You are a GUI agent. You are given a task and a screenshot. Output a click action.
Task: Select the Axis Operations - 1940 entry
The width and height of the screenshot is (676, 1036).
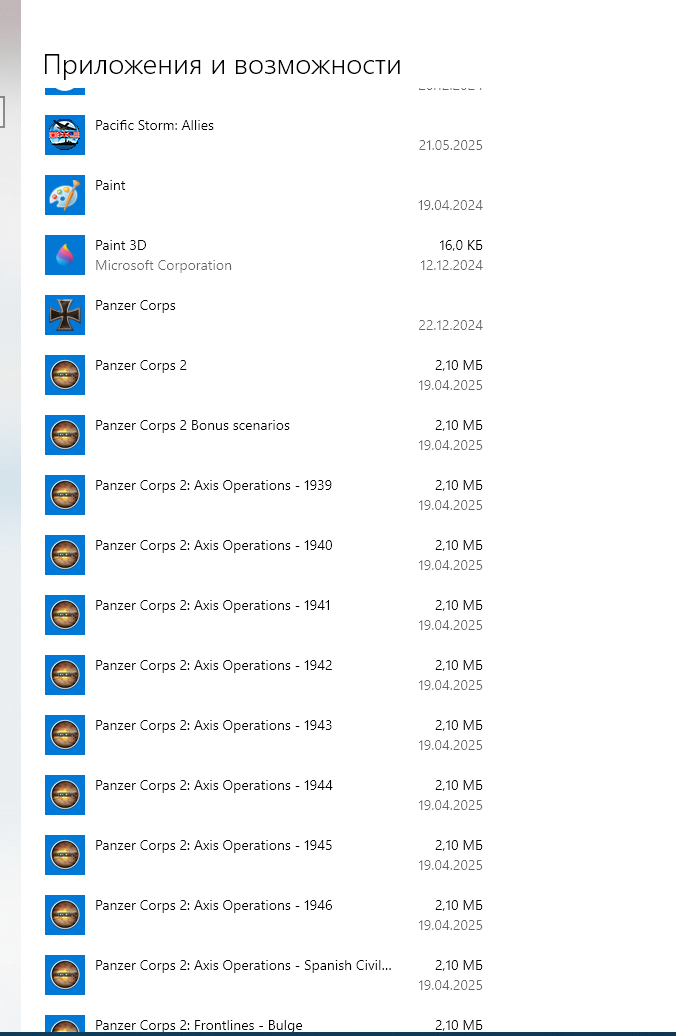pos(264,555)
